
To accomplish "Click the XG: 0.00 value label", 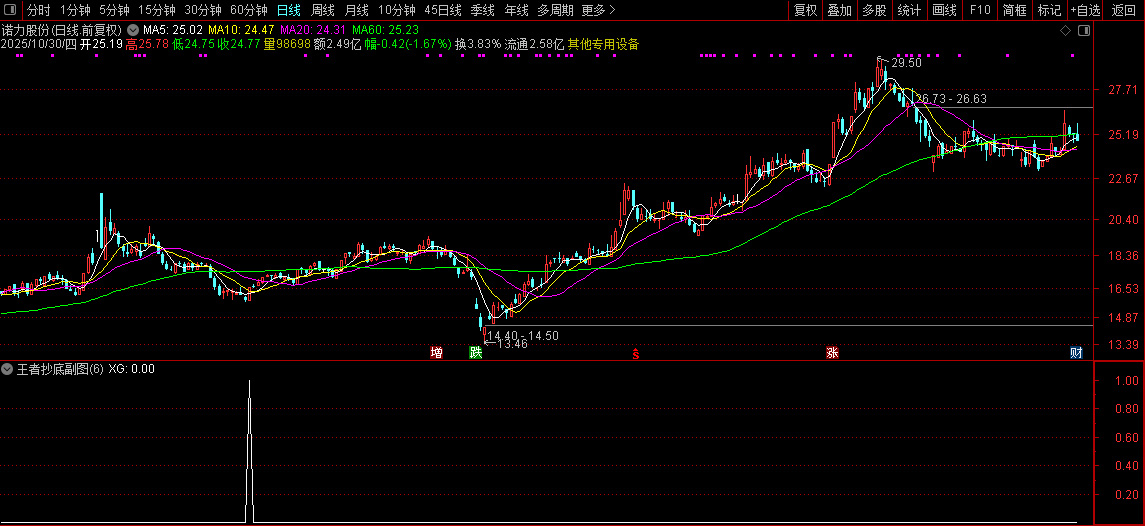I will tap(131, 369).
